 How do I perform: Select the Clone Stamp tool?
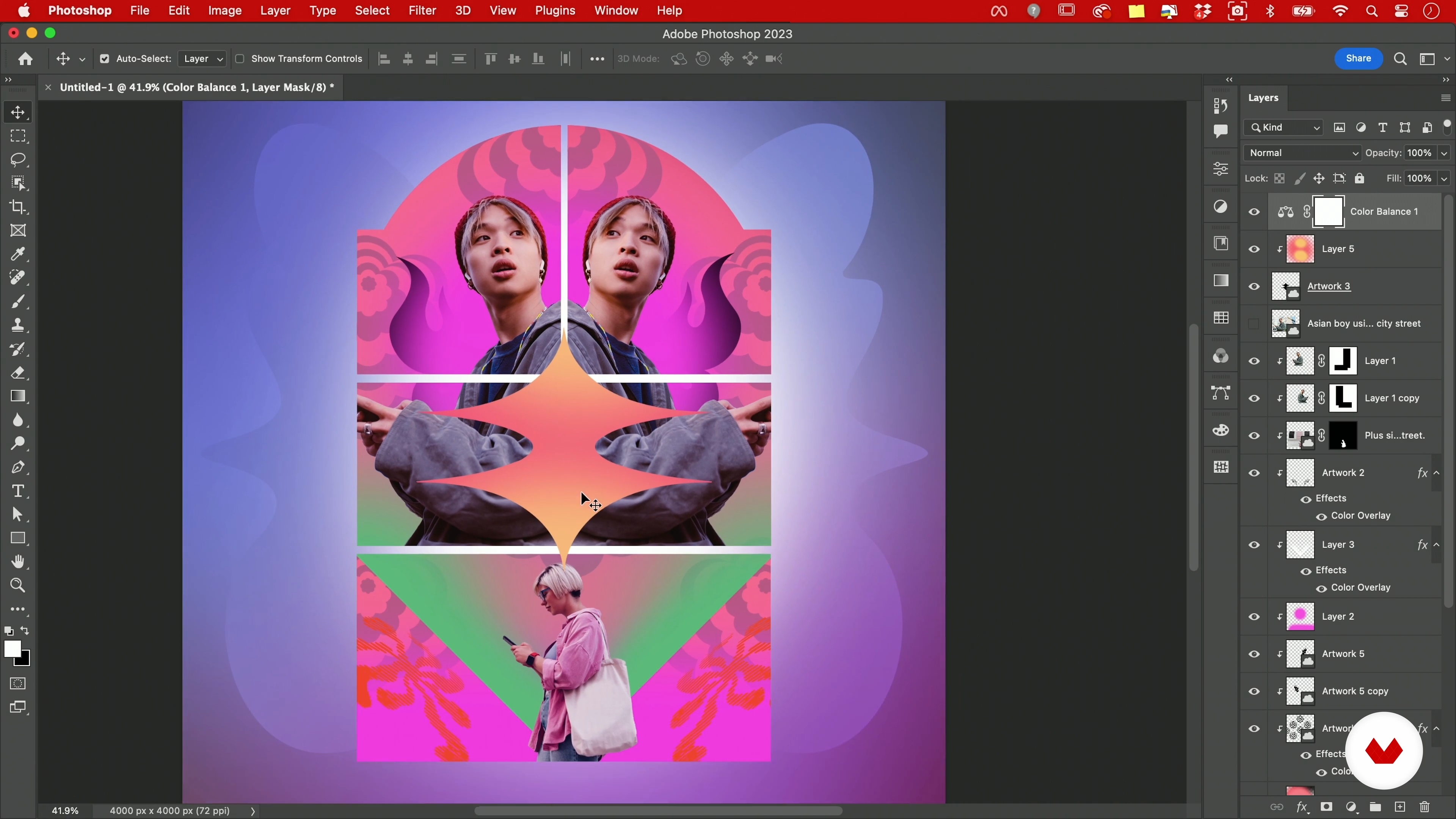18,325
